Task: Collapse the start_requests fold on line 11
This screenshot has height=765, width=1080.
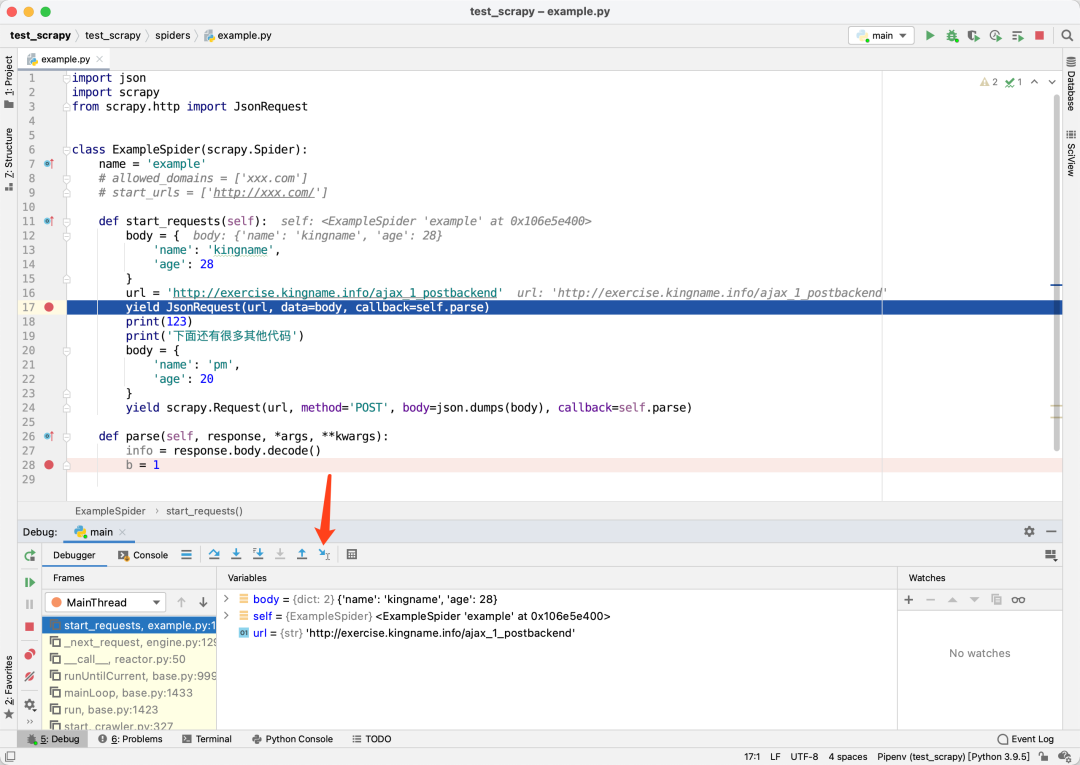Action: click(x=67, y=221)
